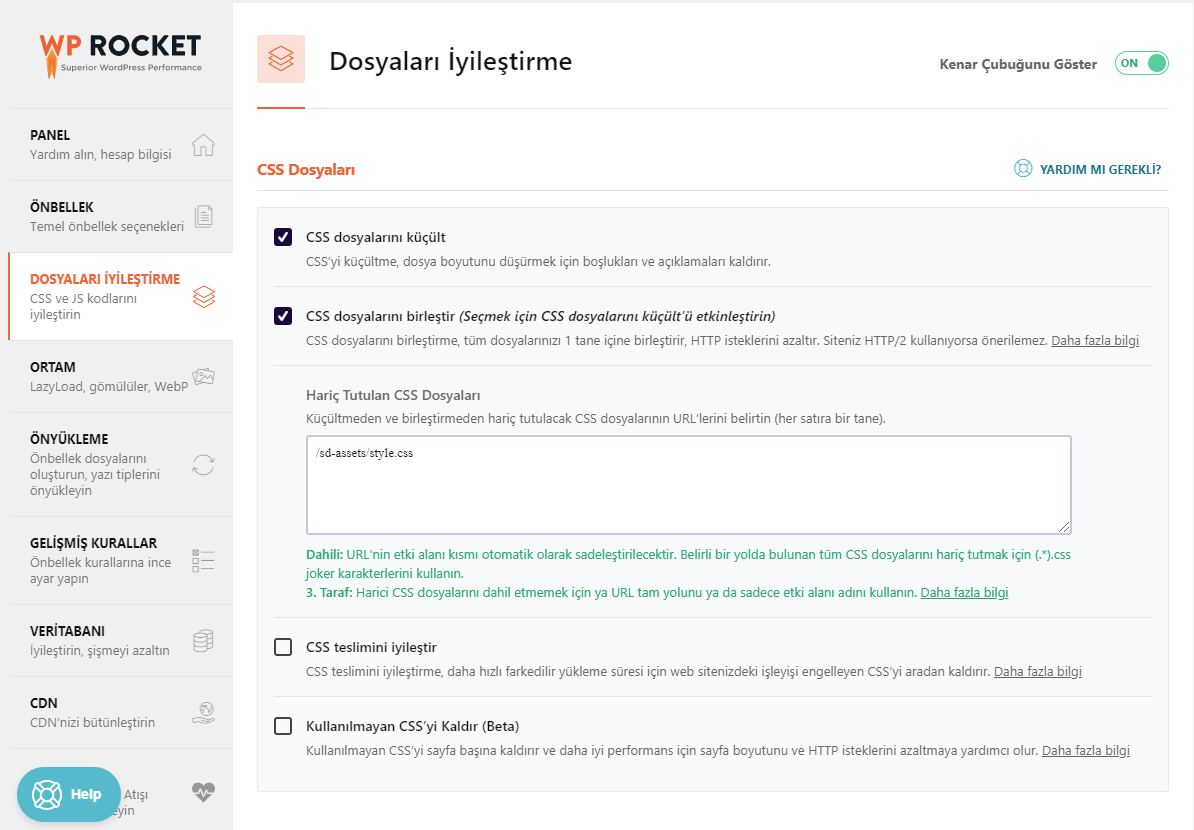The width and height of the screenshot is (1194, 830).
Task: Click inside Hariç Tutulan CSS Dosyaları textarea
Action: click(x=688, y=485)
